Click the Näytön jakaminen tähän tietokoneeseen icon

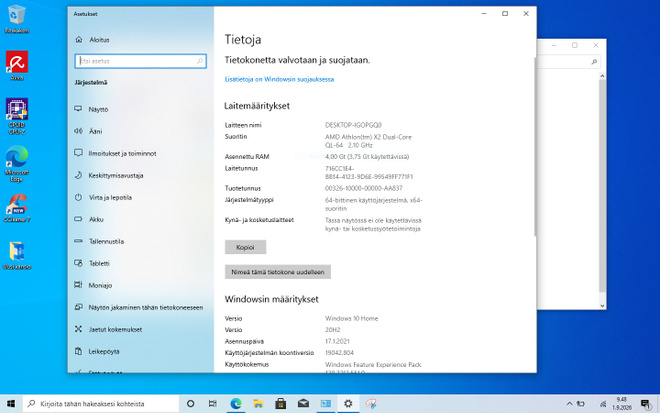[78, 307]
